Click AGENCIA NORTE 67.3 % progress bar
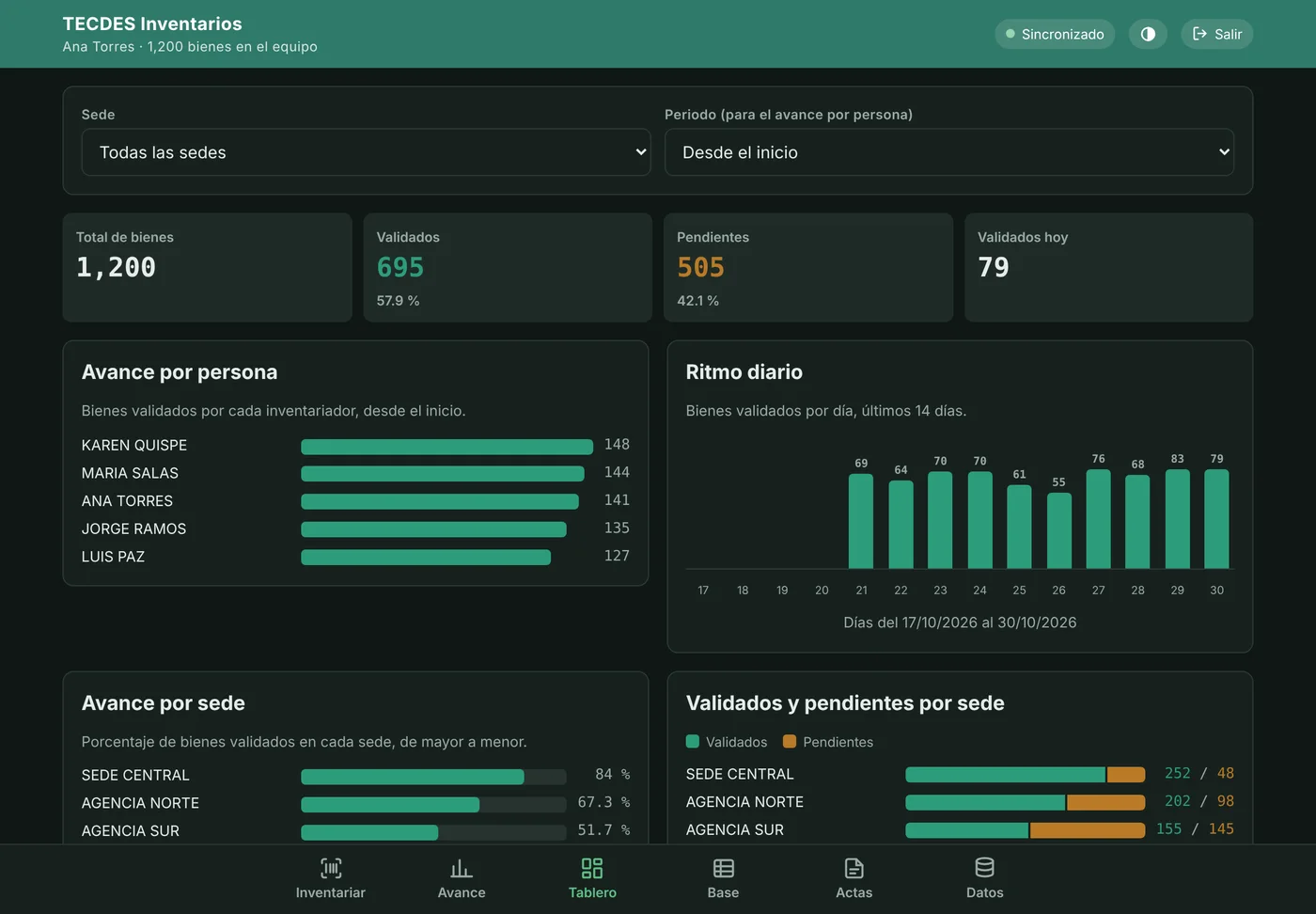The height and width of the screenshot is (914, 1316). pyautogui.click(x=433, y=805)
